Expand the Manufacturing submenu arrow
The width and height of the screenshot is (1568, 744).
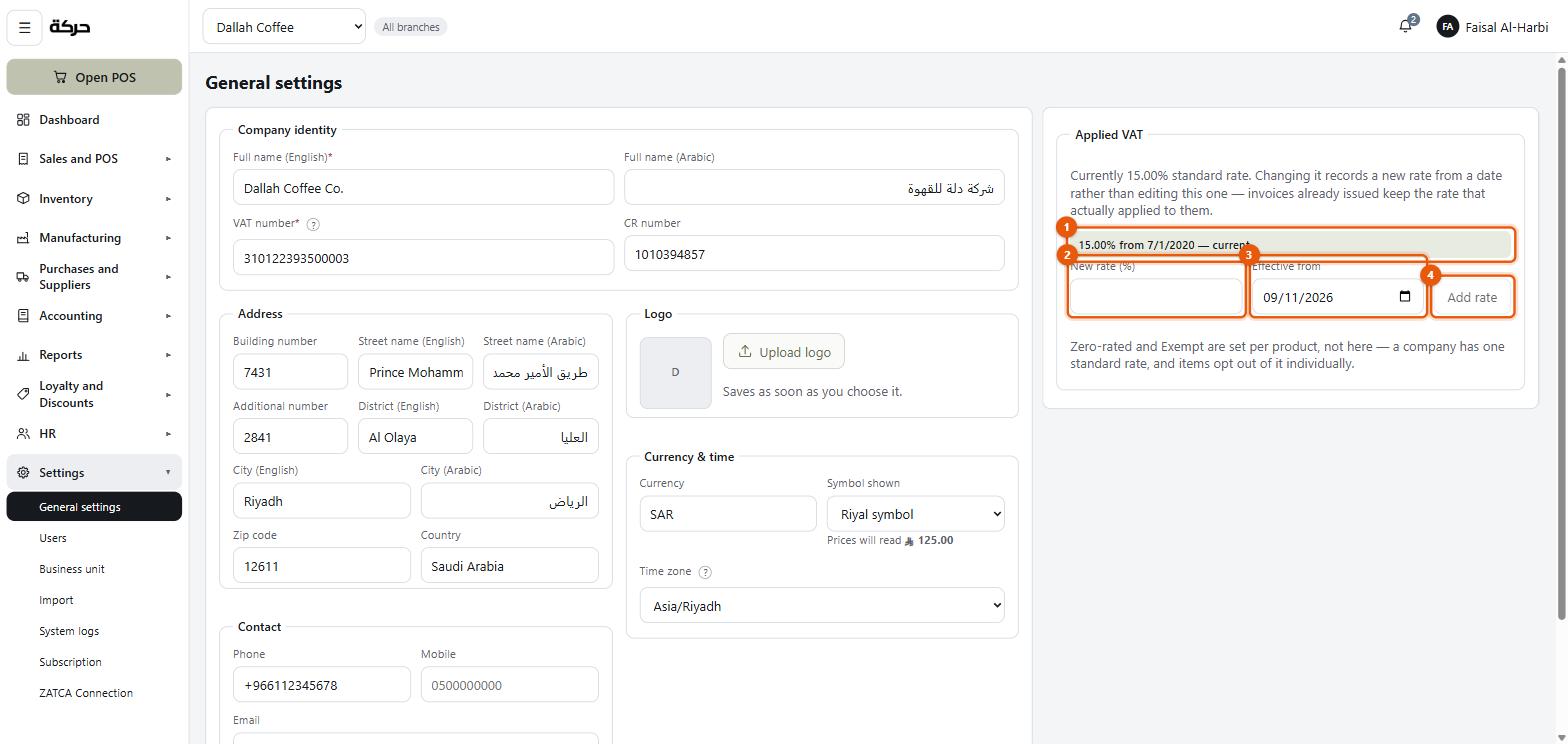coord(168,238)
